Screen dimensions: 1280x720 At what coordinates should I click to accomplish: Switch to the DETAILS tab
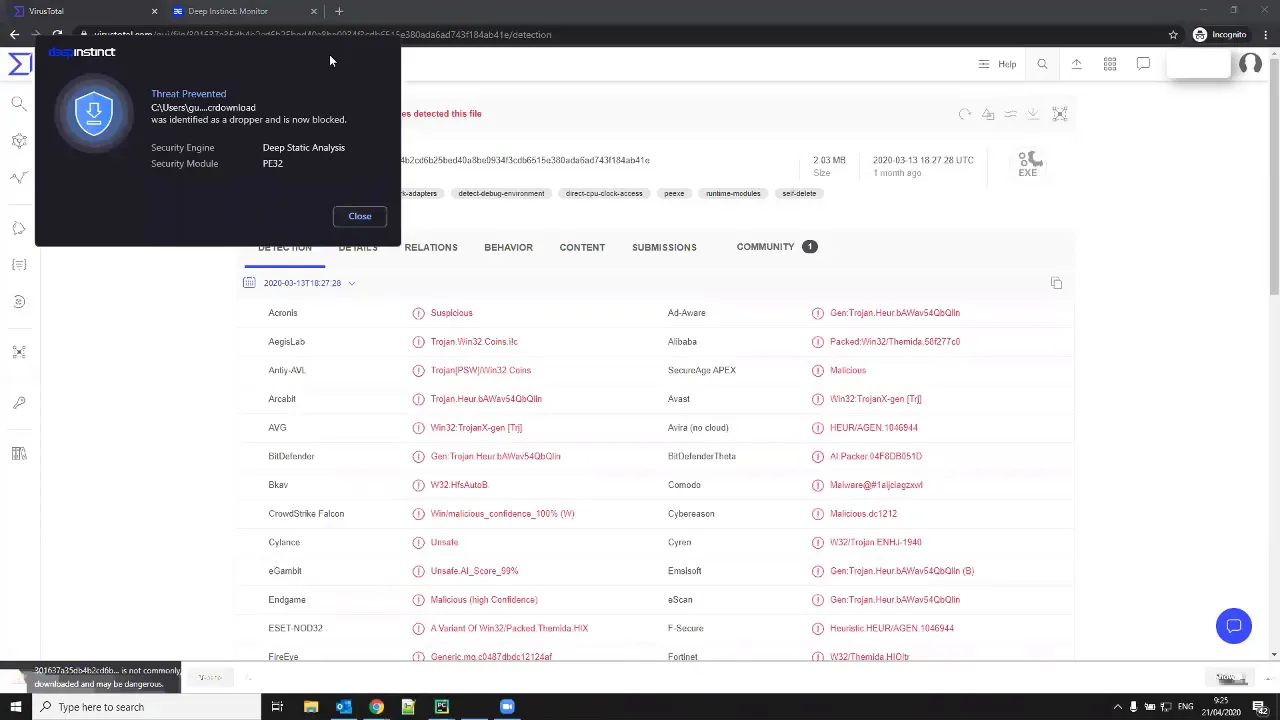coord(357,247)
